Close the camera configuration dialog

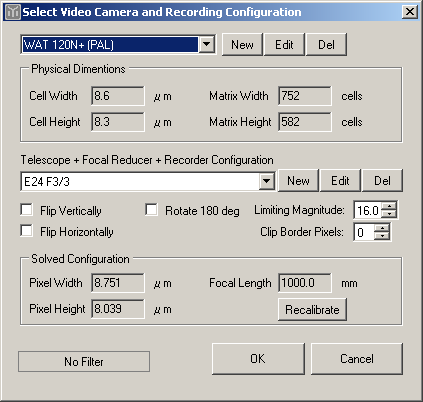(410, 12)
